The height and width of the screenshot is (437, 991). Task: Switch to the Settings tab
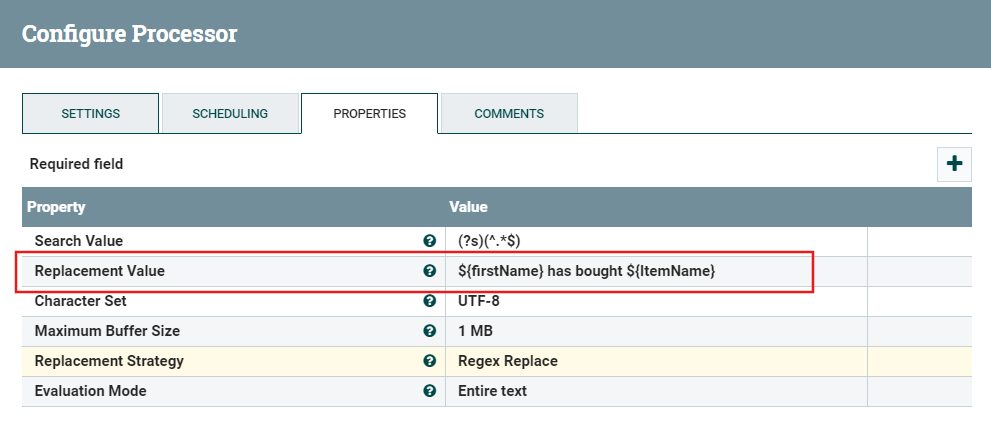90,114
